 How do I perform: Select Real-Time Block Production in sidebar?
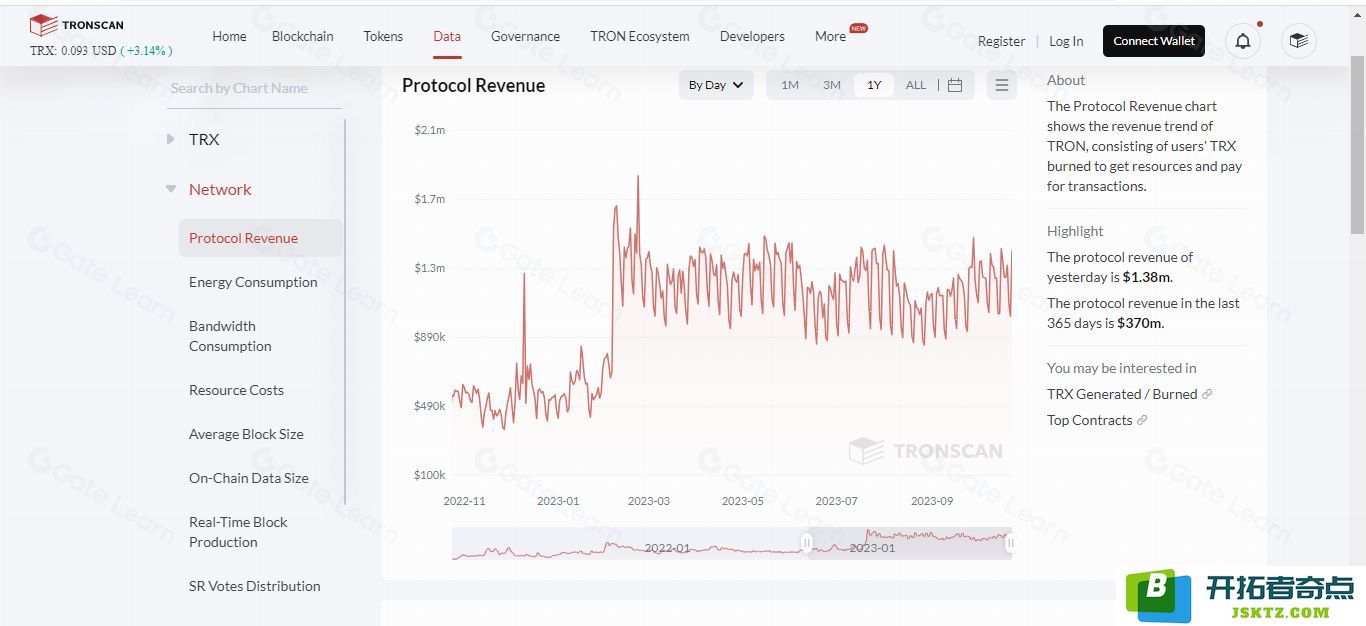point(238,532)
